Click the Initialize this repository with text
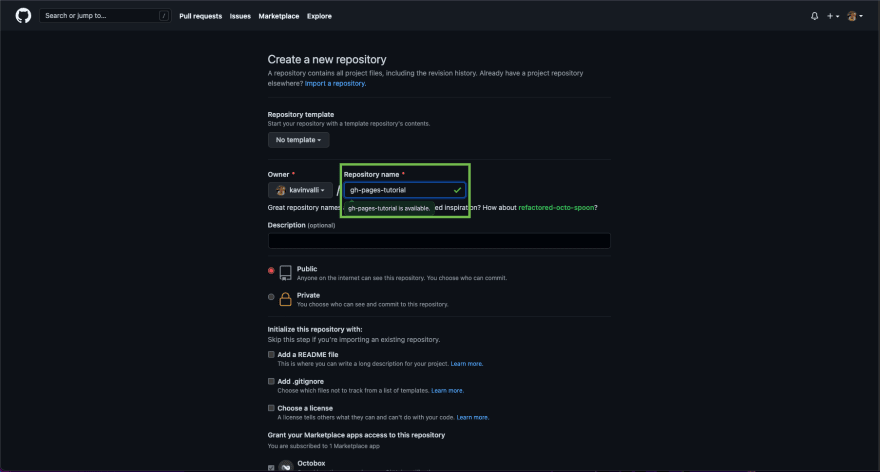 [315, 329]
